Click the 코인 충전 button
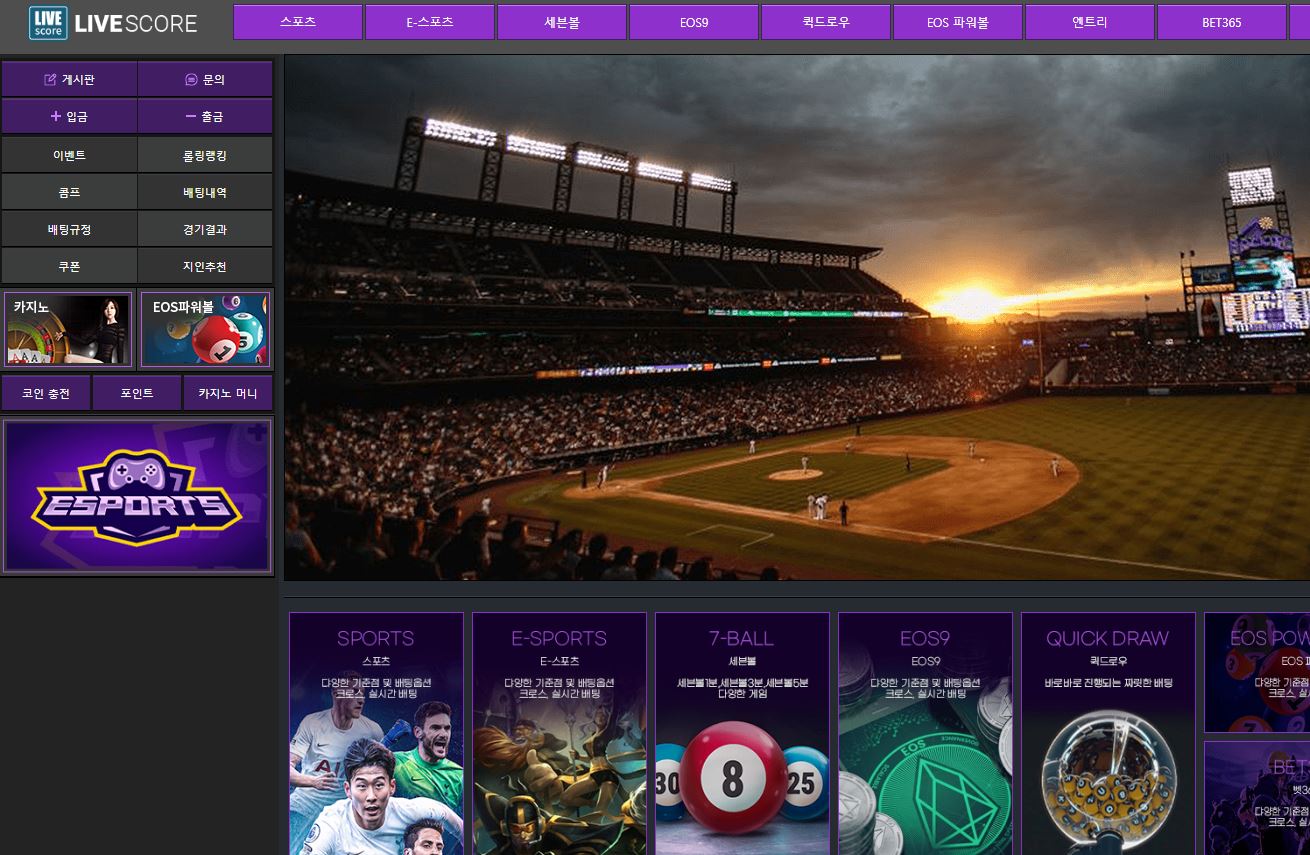Viewport: 1310px width, 855px height. (46, 393)
